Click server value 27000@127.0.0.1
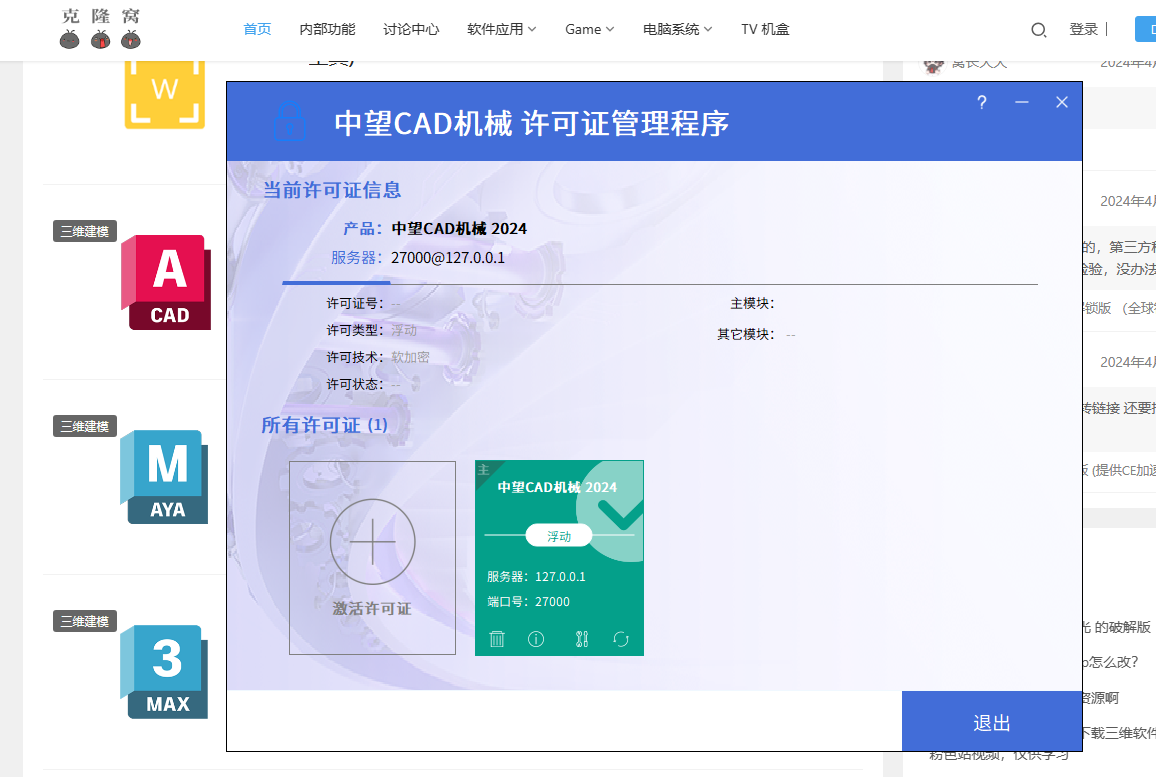 (448, 257)
